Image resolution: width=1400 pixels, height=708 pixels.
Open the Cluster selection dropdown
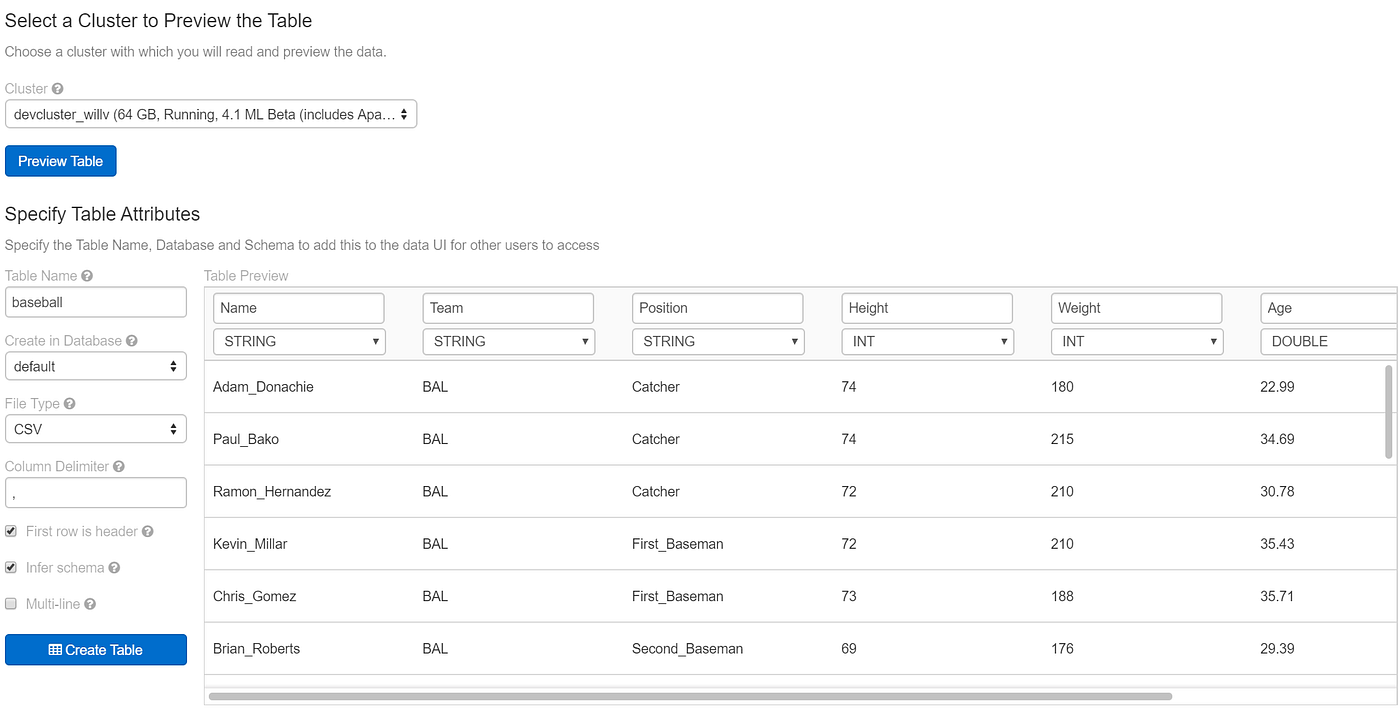pyautogui.click(x=210, y=113)
